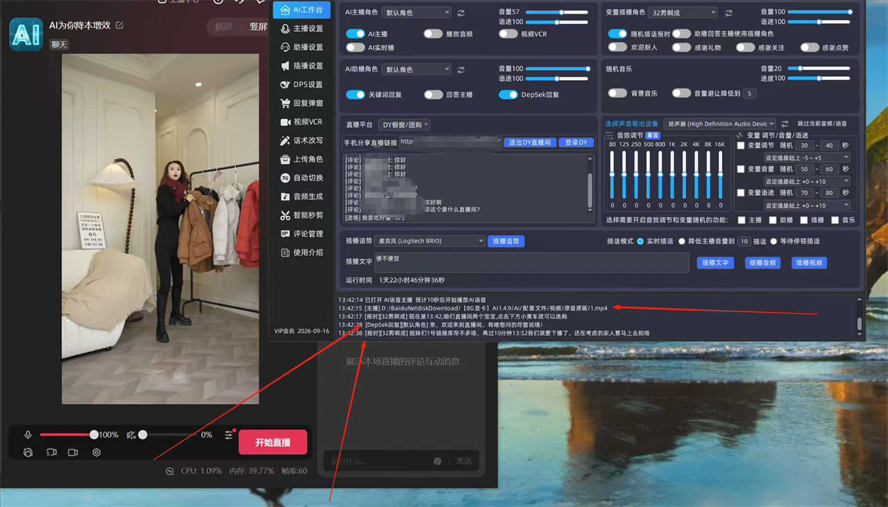Click the red 开始直播 button
888x507 pixels.
tap(273, 442)
